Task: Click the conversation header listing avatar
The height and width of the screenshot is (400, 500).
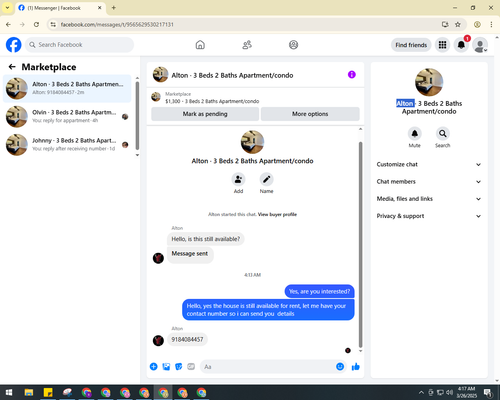Action: [160, 75]
